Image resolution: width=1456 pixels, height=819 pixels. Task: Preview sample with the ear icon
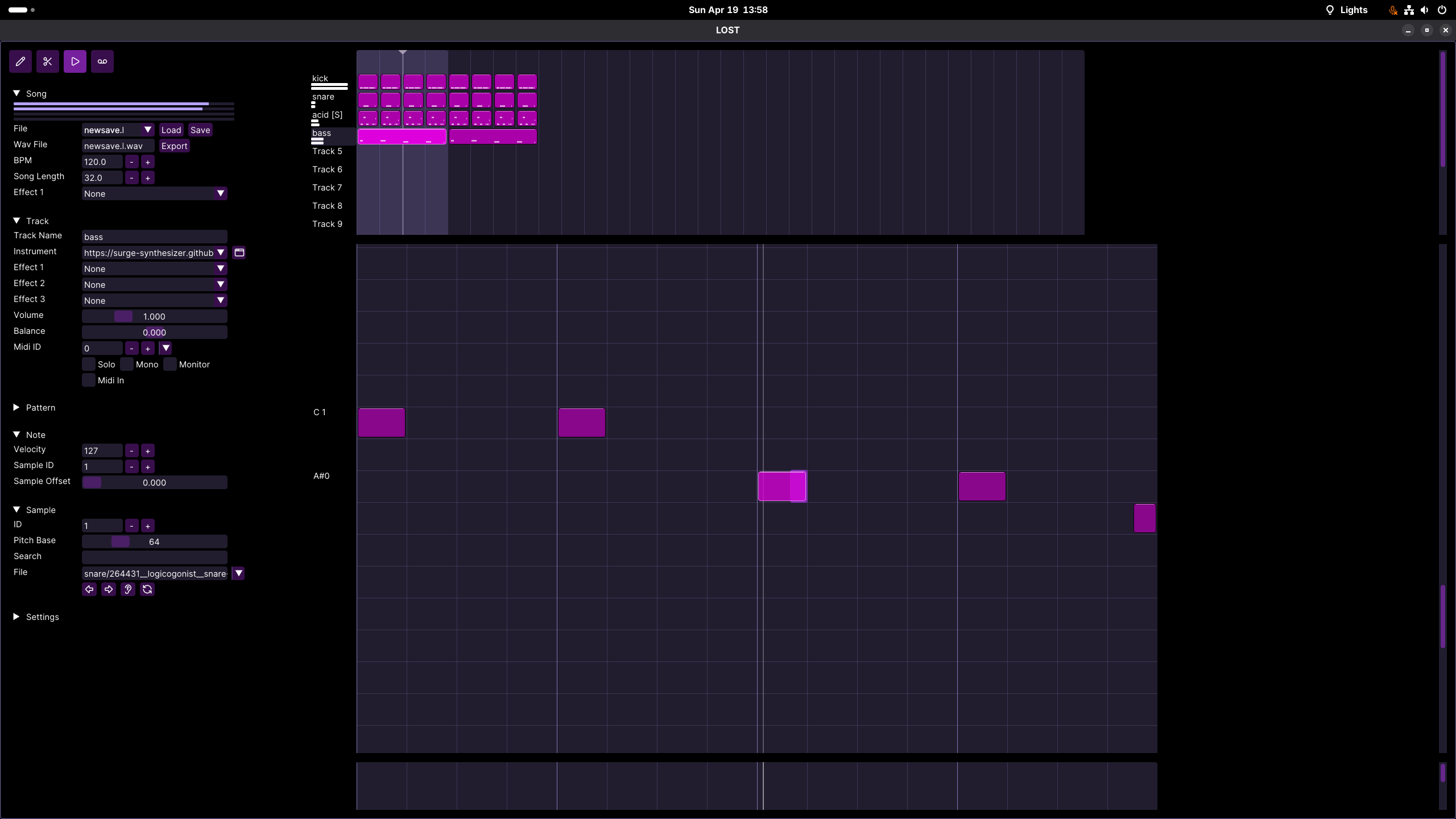pos(128,589)
